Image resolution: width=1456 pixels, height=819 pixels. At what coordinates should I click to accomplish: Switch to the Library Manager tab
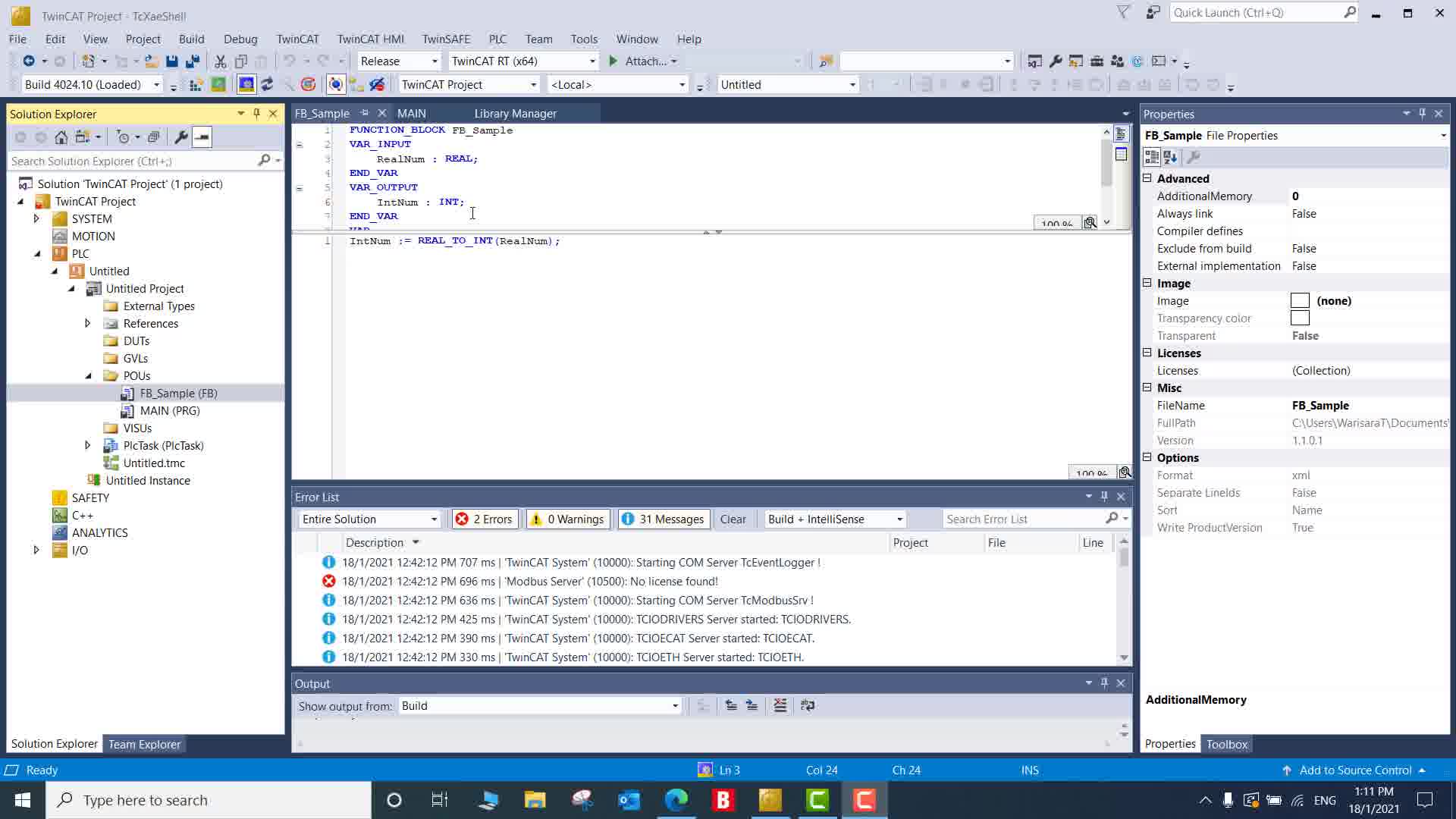(516, 114)
